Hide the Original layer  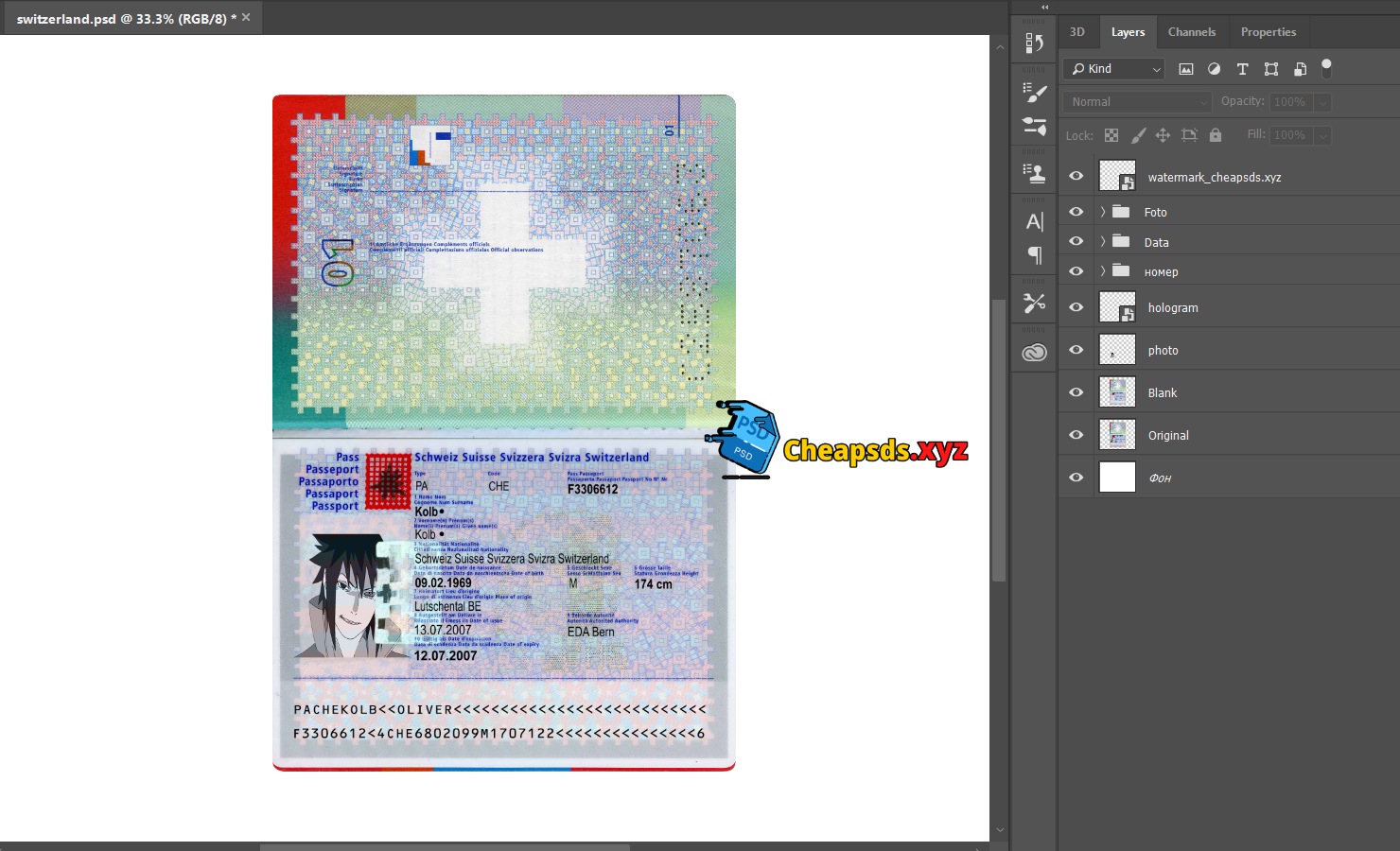1076,435
